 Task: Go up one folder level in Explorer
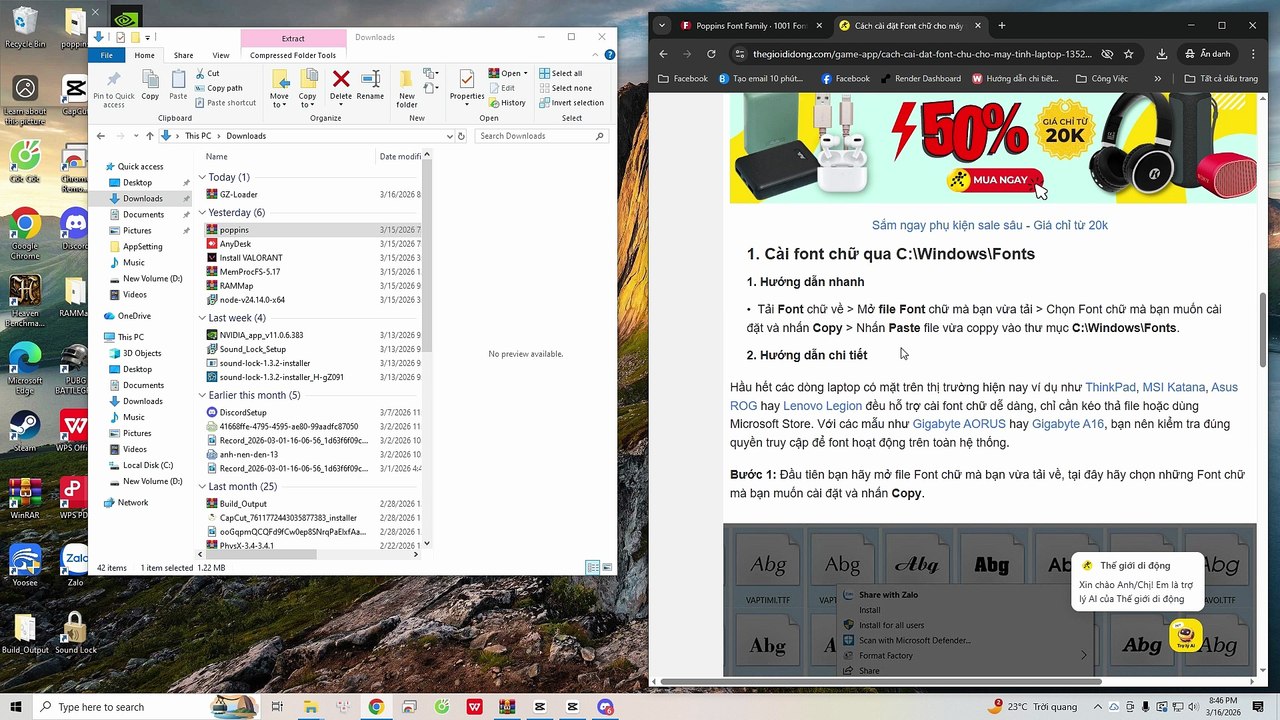point(150,136)
